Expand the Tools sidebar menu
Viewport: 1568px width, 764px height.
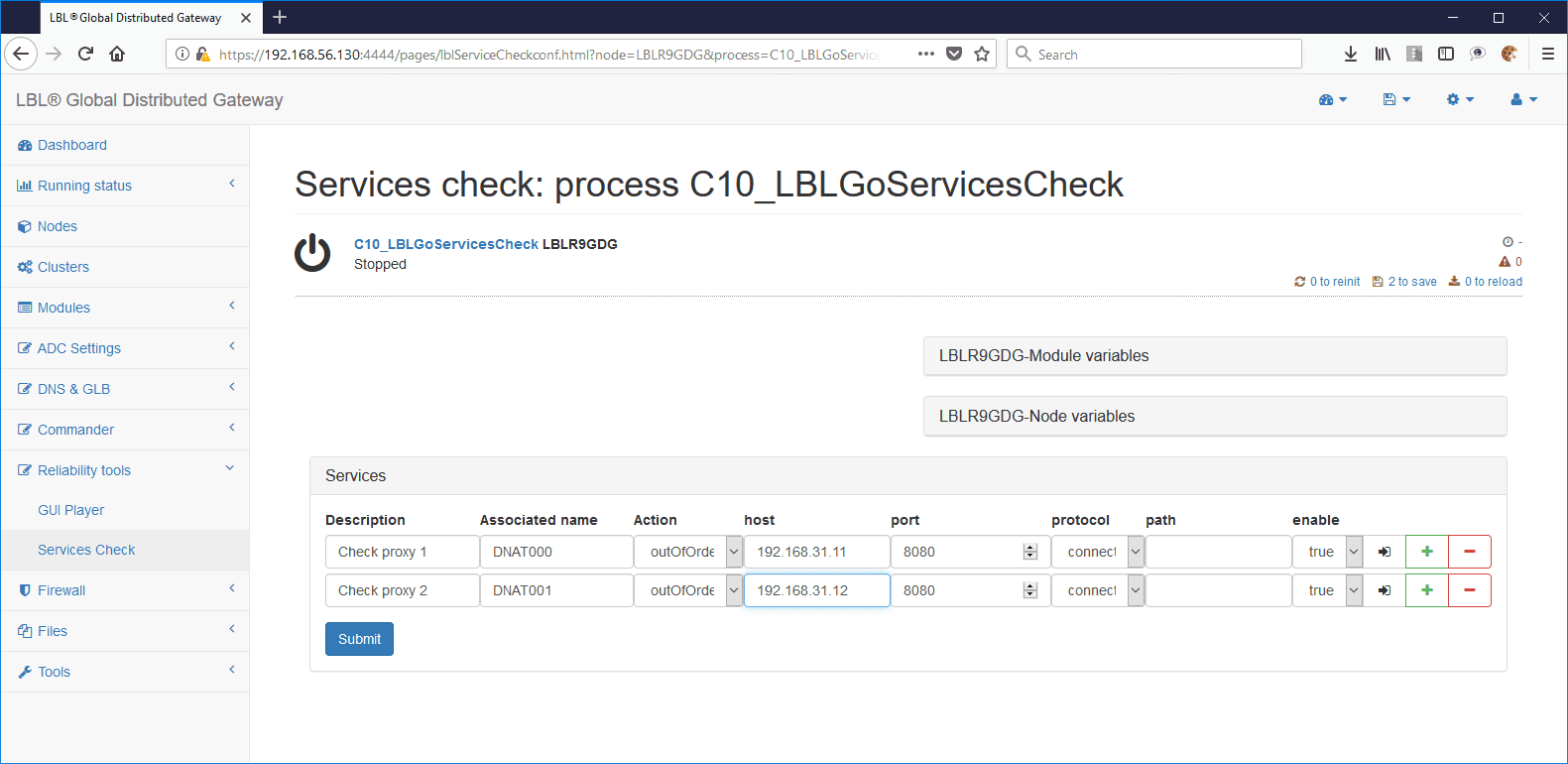(x=125, y=672)
